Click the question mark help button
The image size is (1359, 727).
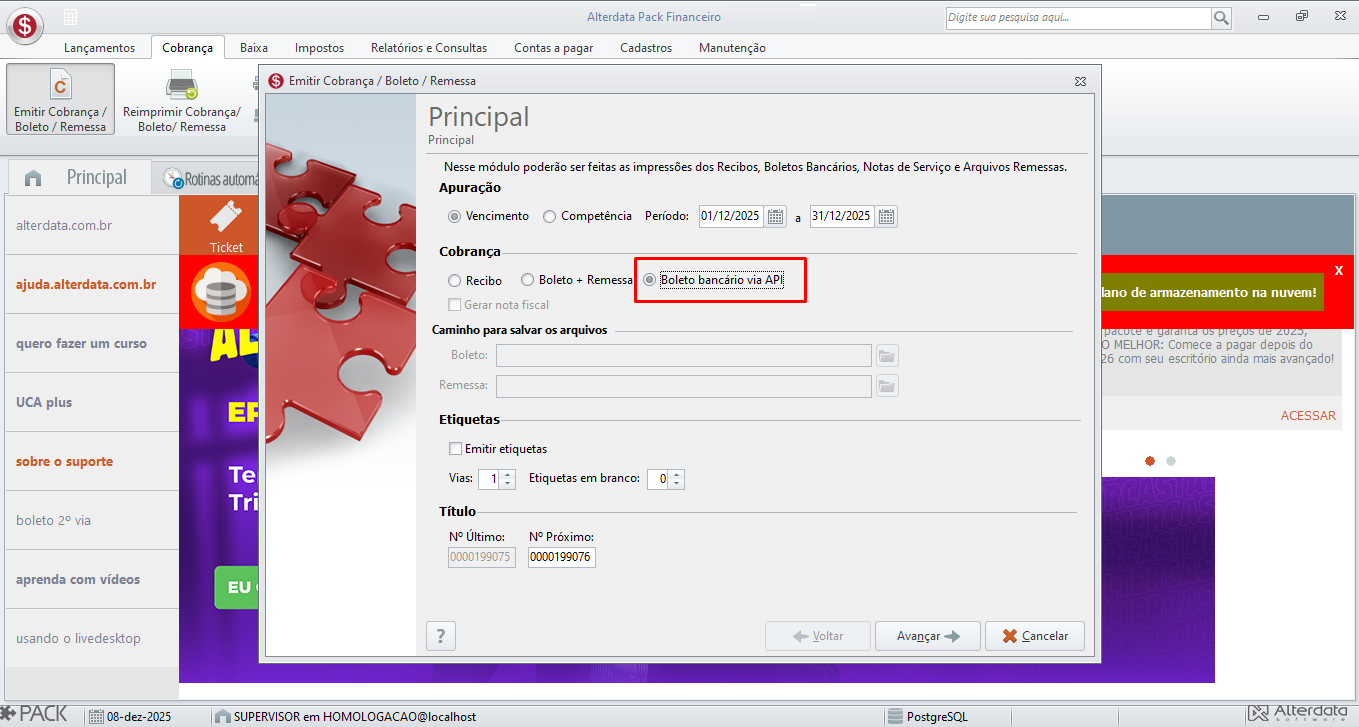pos(441,636)
